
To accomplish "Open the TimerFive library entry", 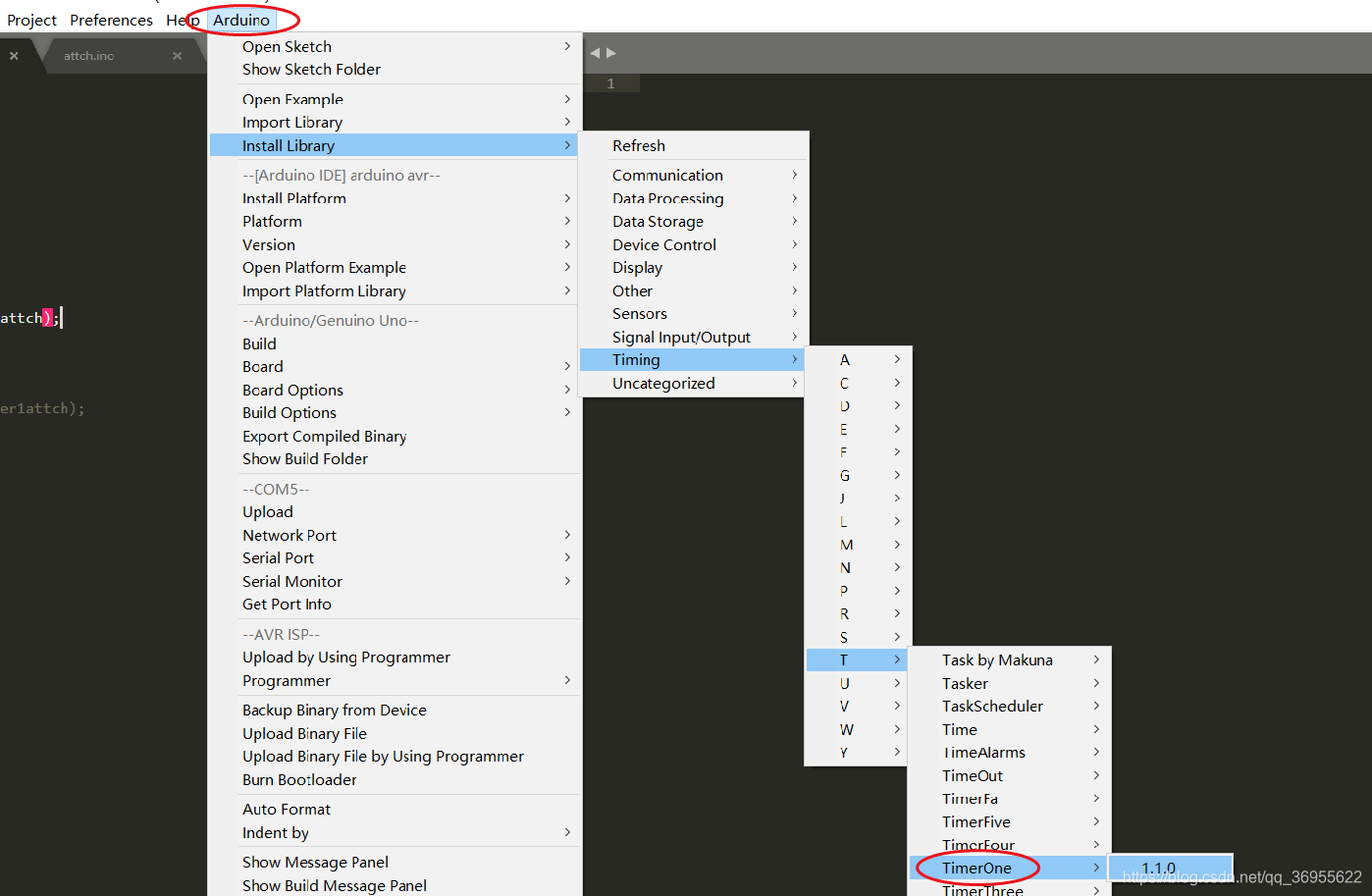I will (x=1010, y=822).
